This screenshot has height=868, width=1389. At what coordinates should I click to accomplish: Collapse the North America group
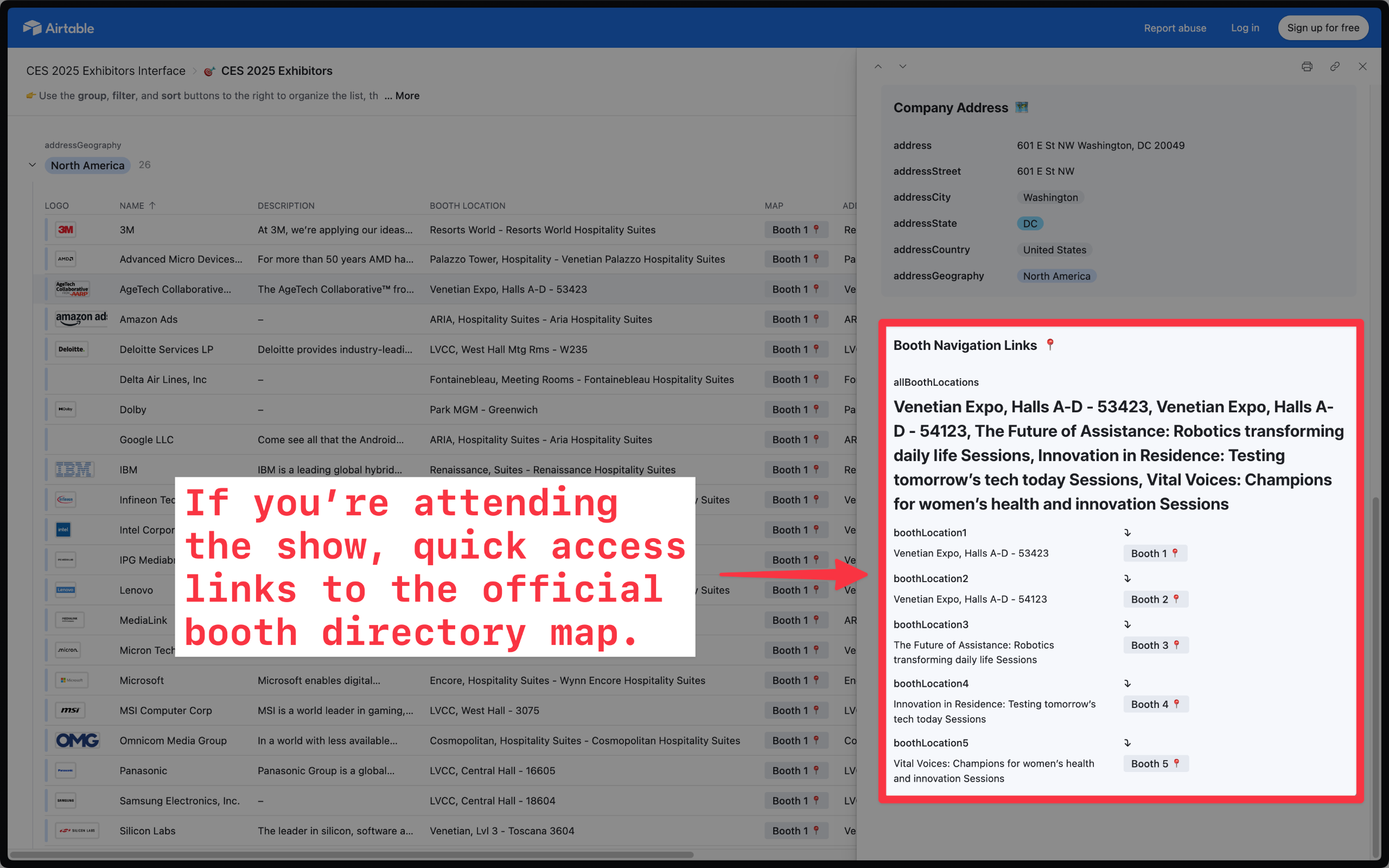(33, 165)
